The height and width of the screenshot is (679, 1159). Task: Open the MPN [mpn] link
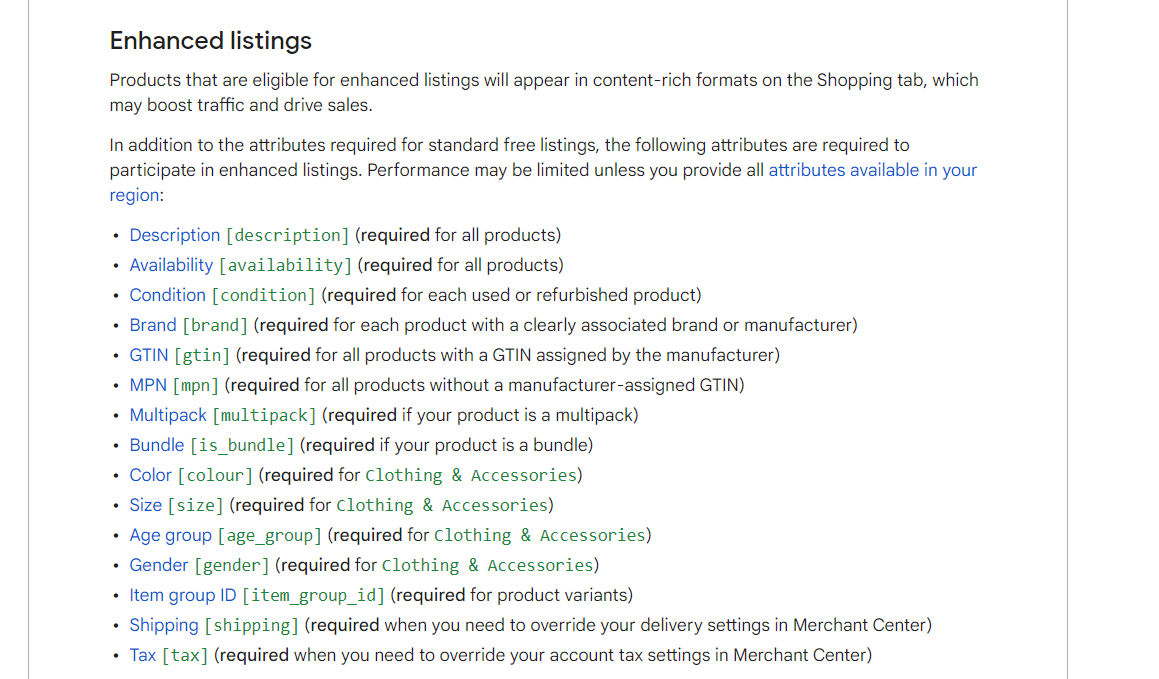pos(174,386)
